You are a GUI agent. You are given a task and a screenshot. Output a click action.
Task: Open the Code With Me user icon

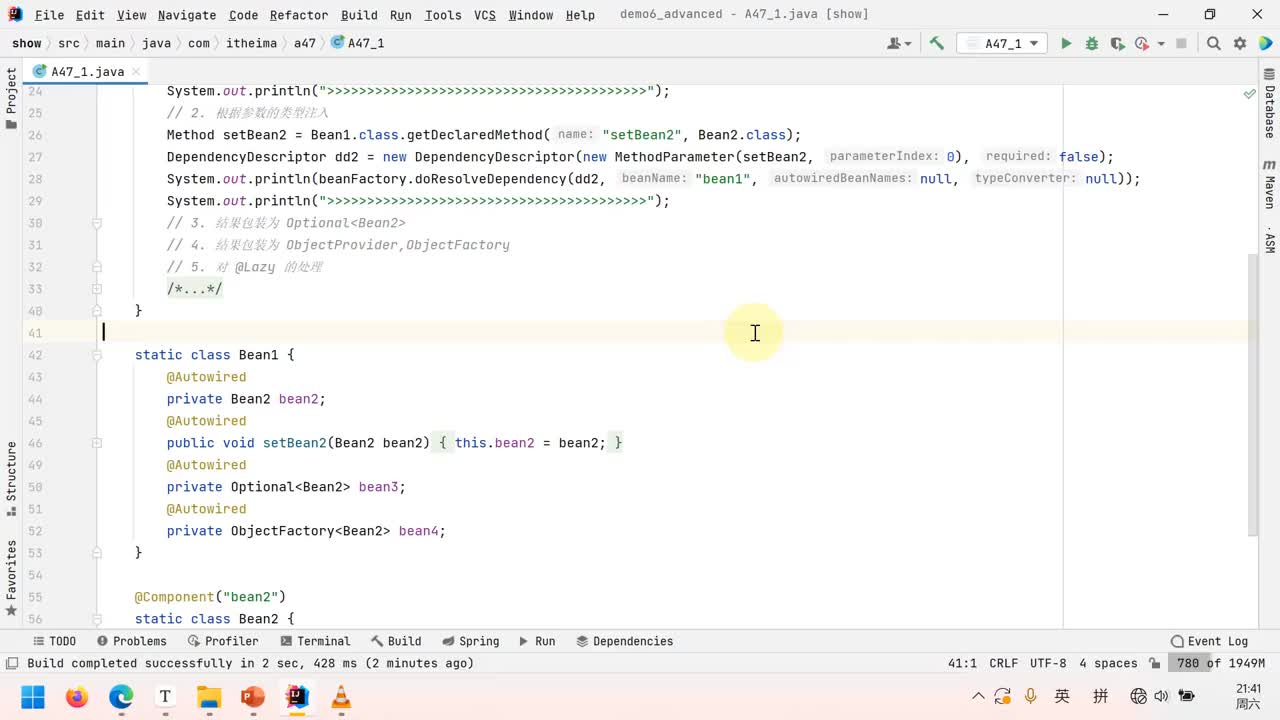tap(899, 43)
